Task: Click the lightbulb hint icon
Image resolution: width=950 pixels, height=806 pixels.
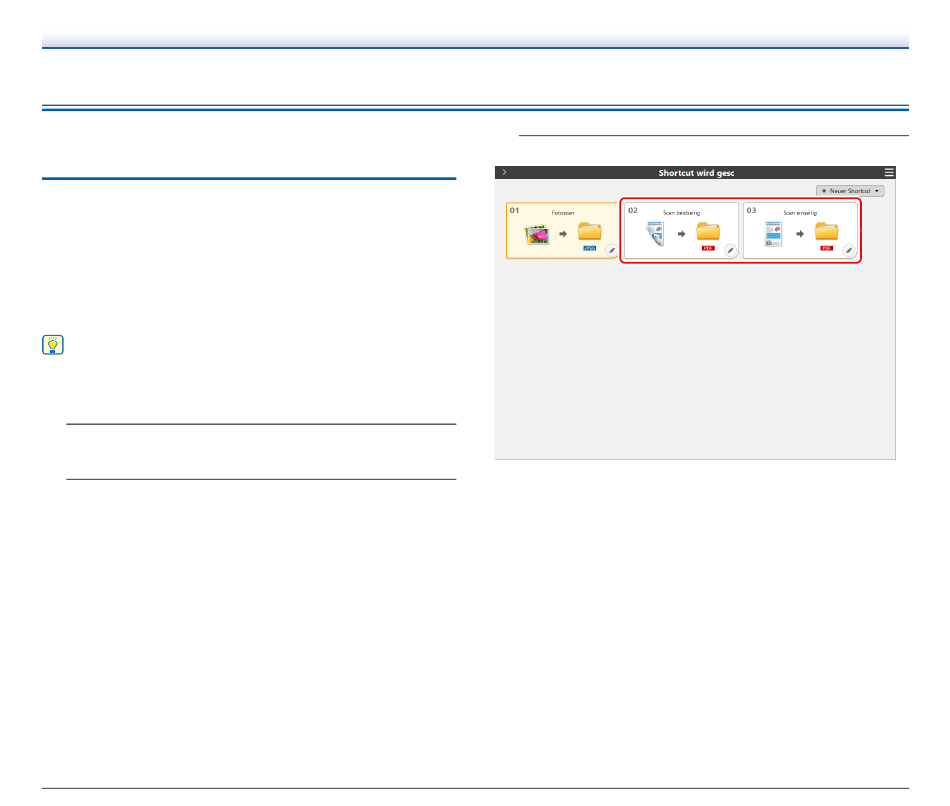Action: [x=53, y=345]
